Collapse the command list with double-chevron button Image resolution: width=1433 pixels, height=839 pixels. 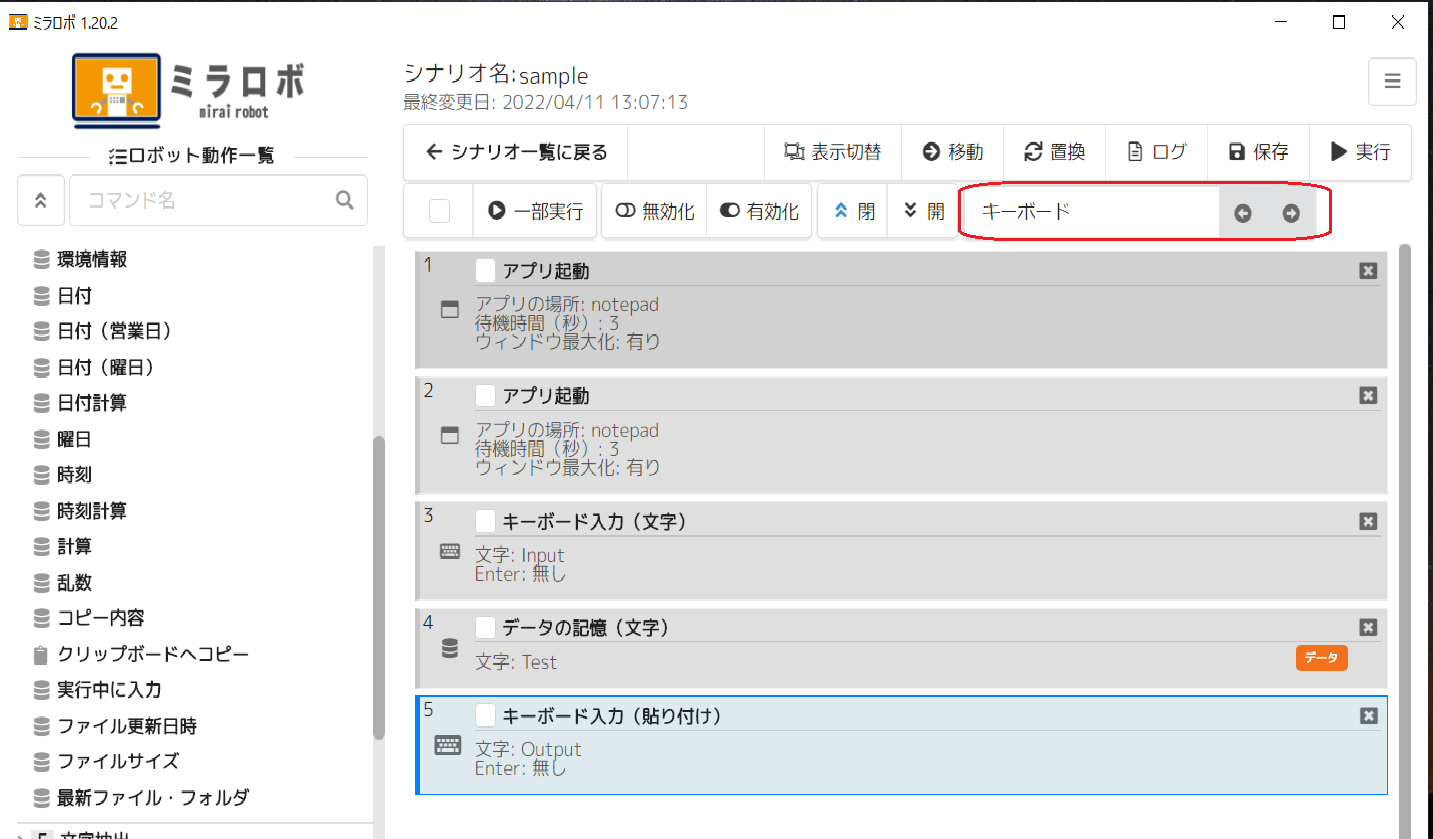tap(41, 200)
